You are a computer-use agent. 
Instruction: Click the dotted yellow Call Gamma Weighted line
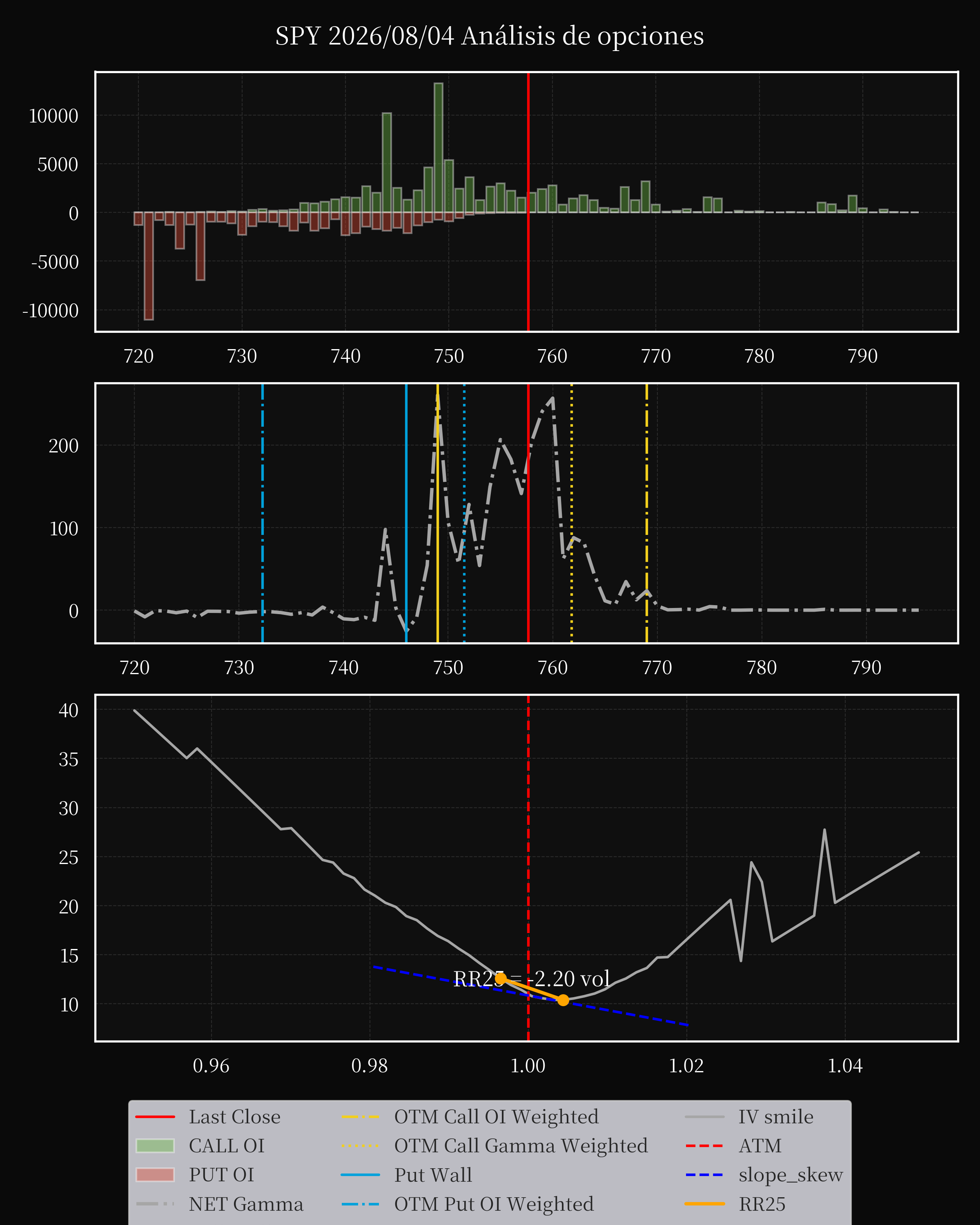pyautogui.click(x=572, y=513)
